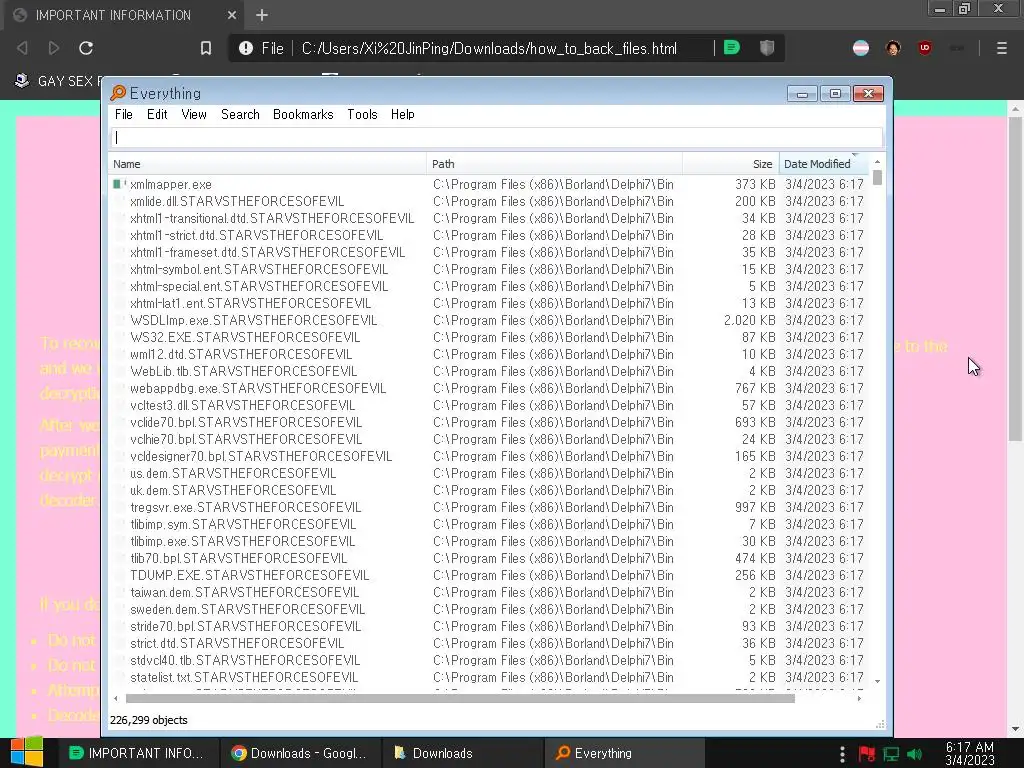Open the Bookmarks menu in Everything
1024x768 pixels.
(x=303, y=114)
